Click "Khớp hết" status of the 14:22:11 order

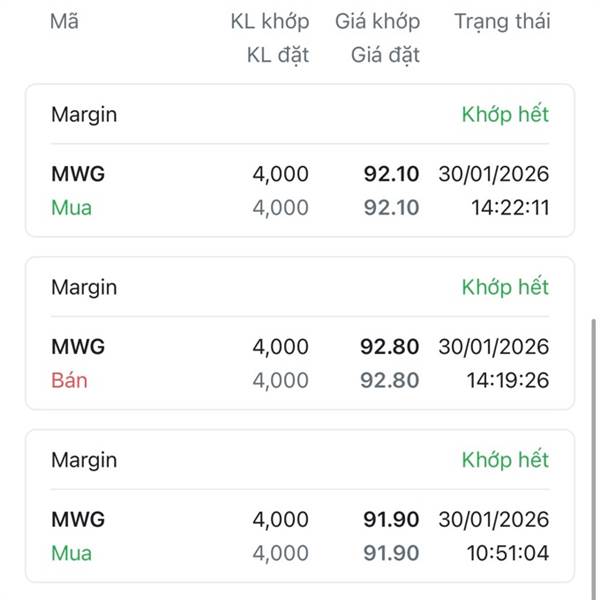click(x=505, y=114)
